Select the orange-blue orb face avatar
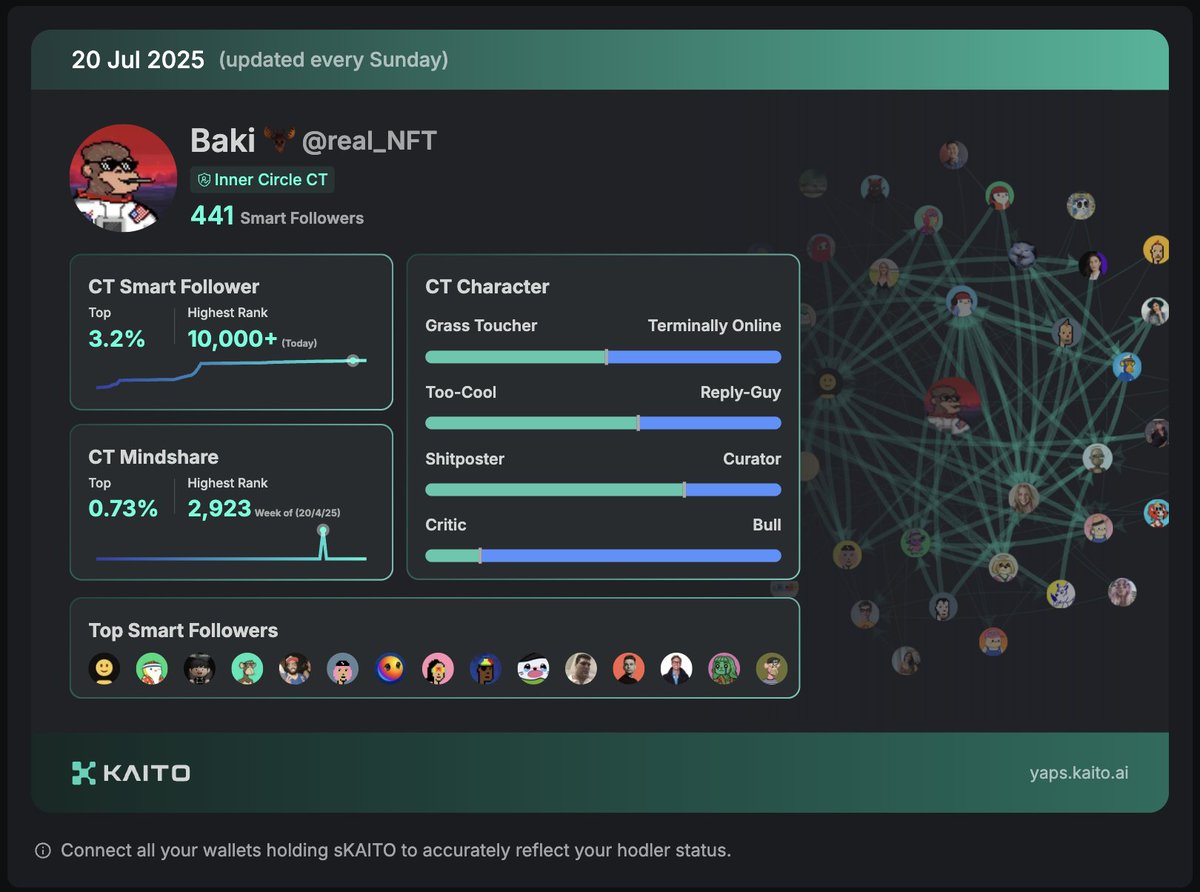 [x=390, y=669]
